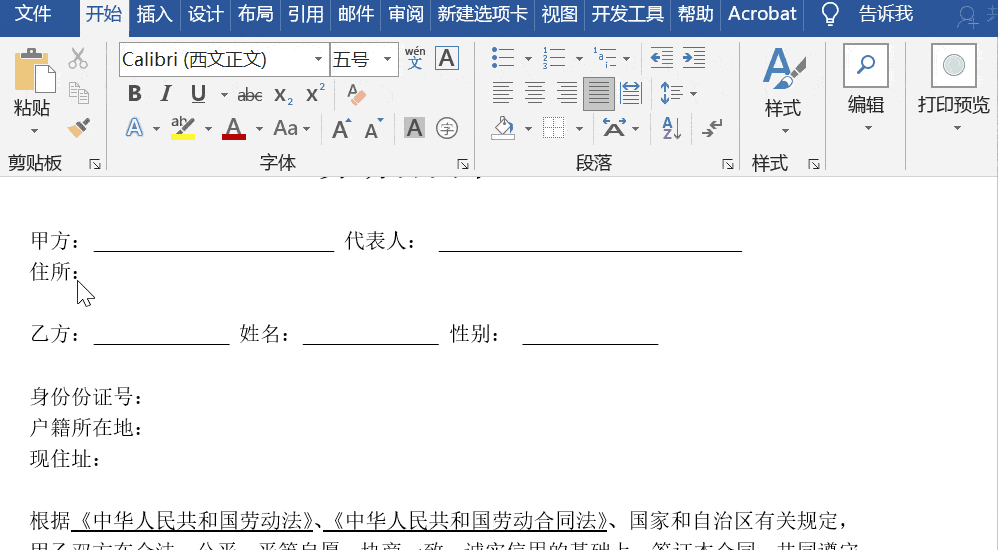Screen dimensions: 998x550
Task: Cut selection with the scissors icon
Action: tap(78, 59)
